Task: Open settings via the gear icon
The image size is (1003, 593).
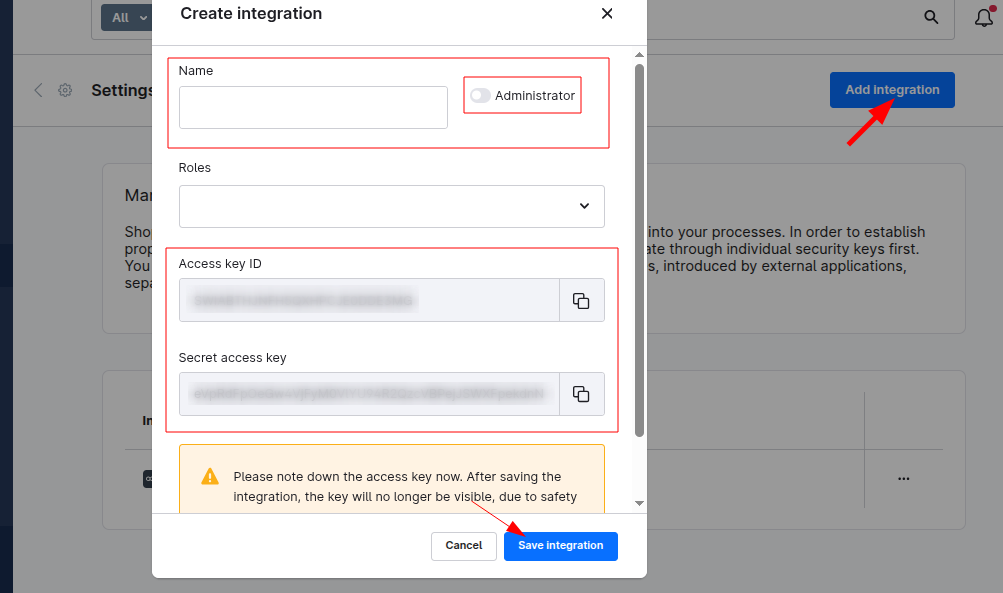Action: [65, 90]
